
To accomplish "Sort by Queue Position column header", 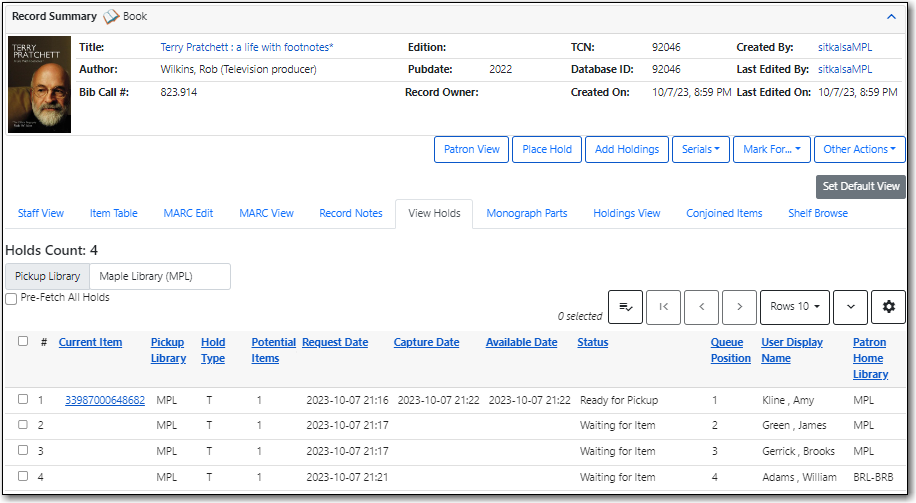I will coord(730,350).
